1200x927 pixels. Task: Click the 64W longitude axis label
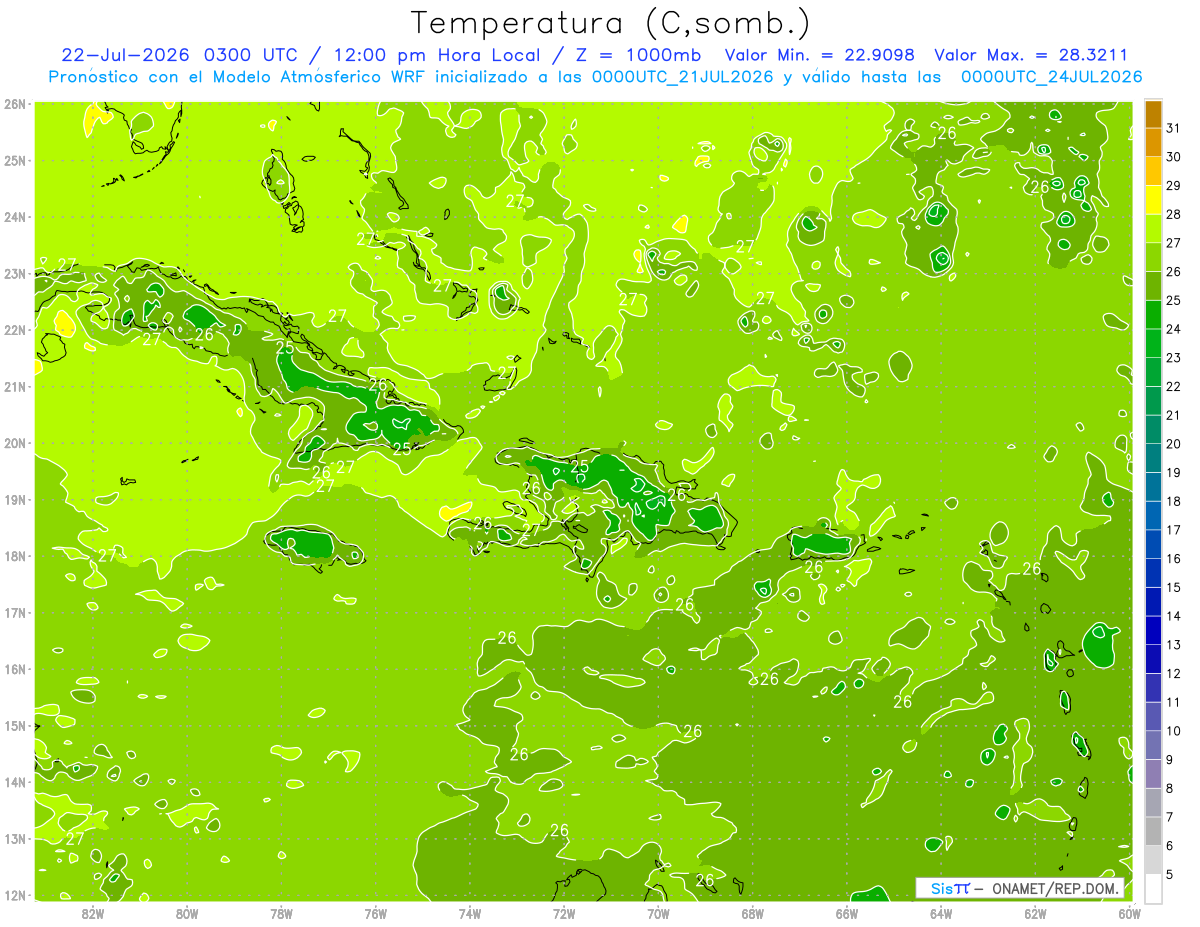(941, 912)
